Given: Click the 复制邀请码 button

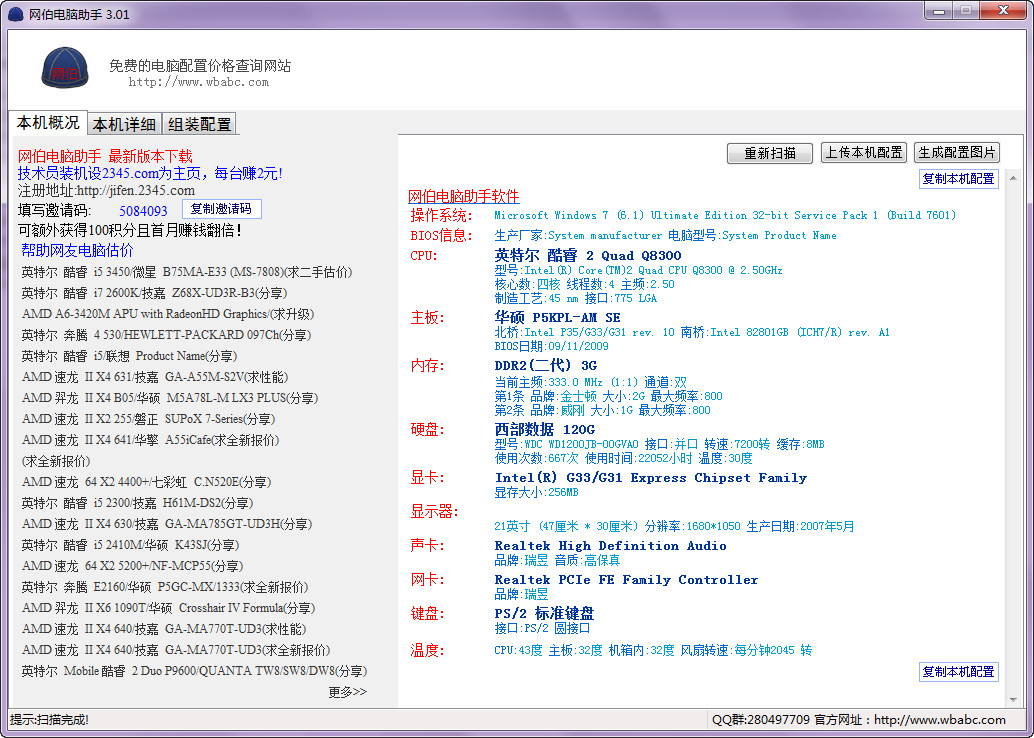Looking at the screenshot, I should tap(222, 209).
